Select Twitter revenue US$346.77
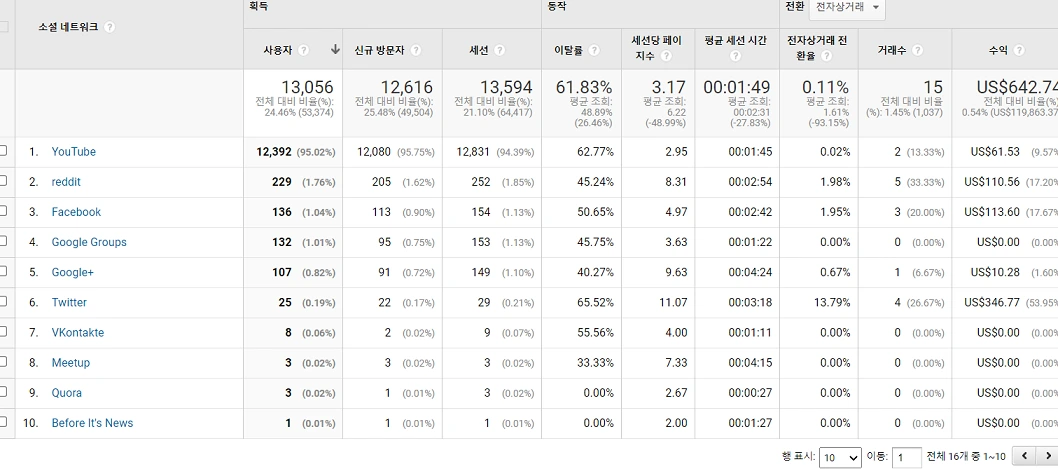Screen dimensions: 1058x469 point(992,302)
